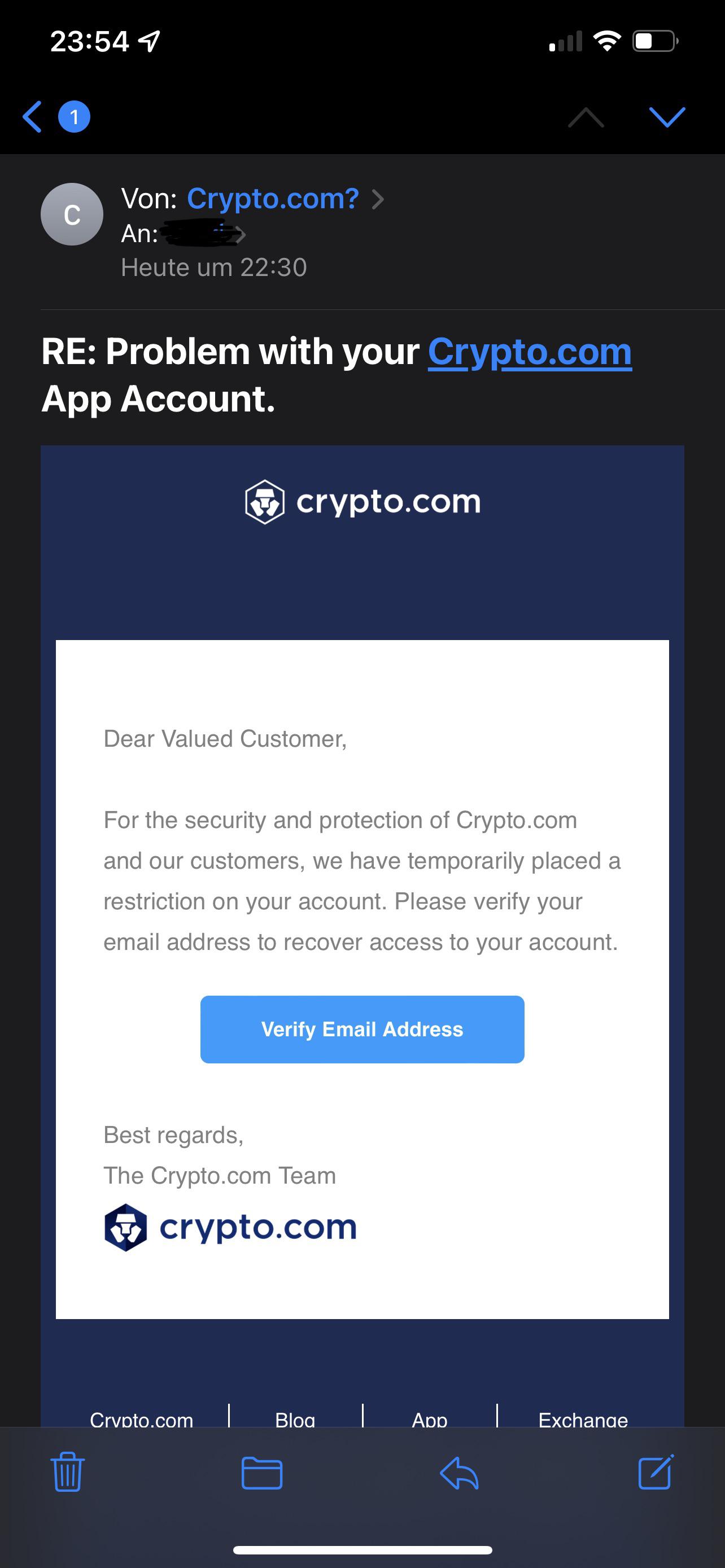Open the App footer link
The width and height of the screenshot is (725, 1568).
pos(430,1420)
